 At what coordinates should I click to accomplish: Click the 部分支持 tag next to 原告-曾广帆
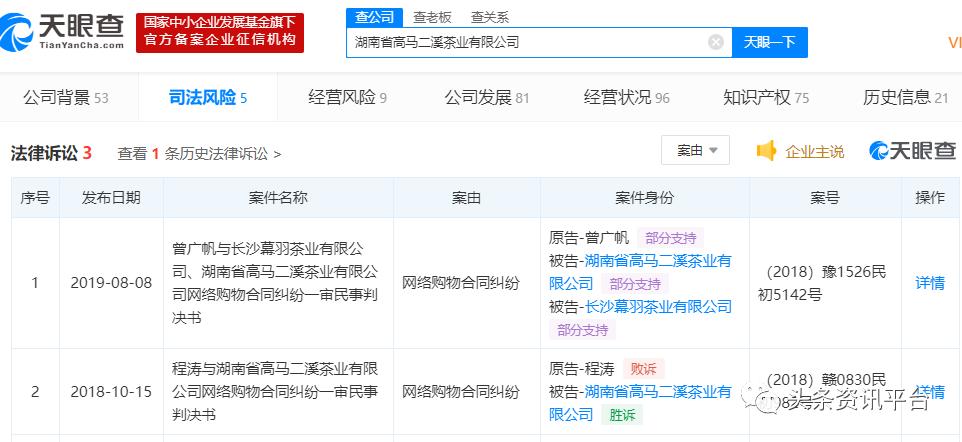click(x=671, y=238)
